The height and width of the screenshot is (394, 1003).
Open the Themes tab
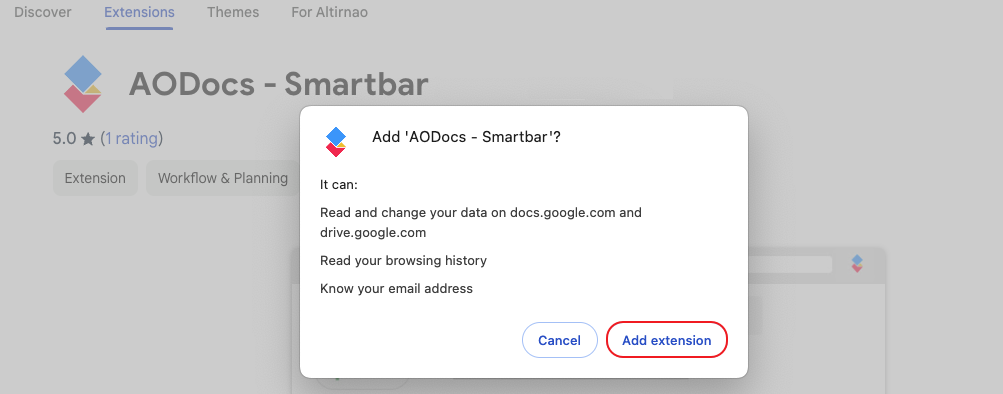point(233,12)
